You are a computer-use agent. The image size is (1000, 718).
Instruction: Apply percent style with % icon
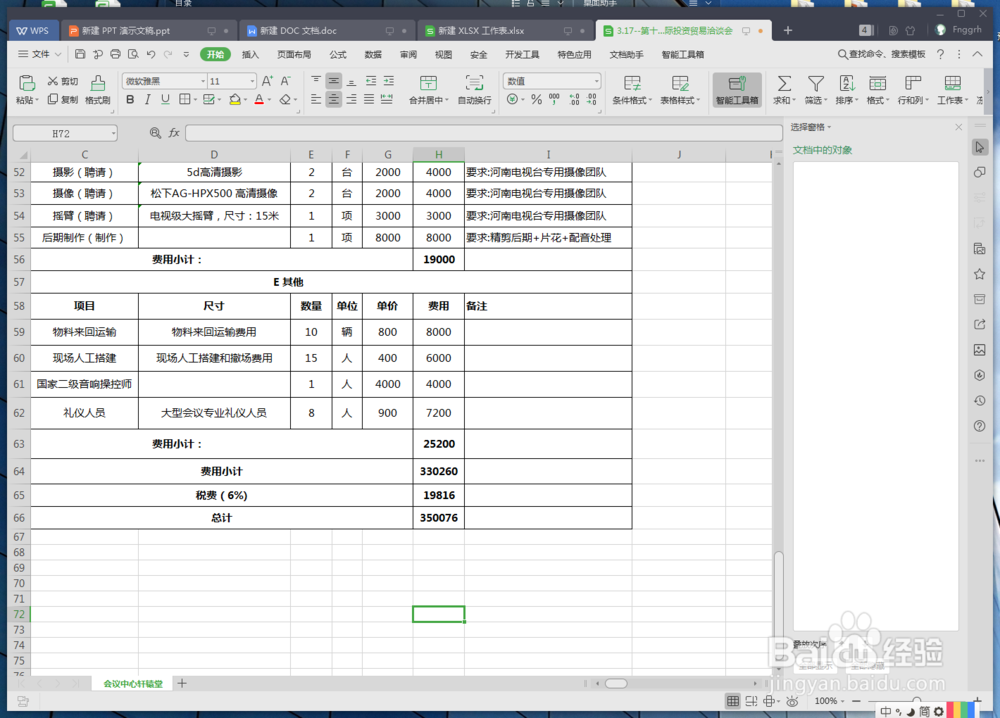tap(536, 99)
